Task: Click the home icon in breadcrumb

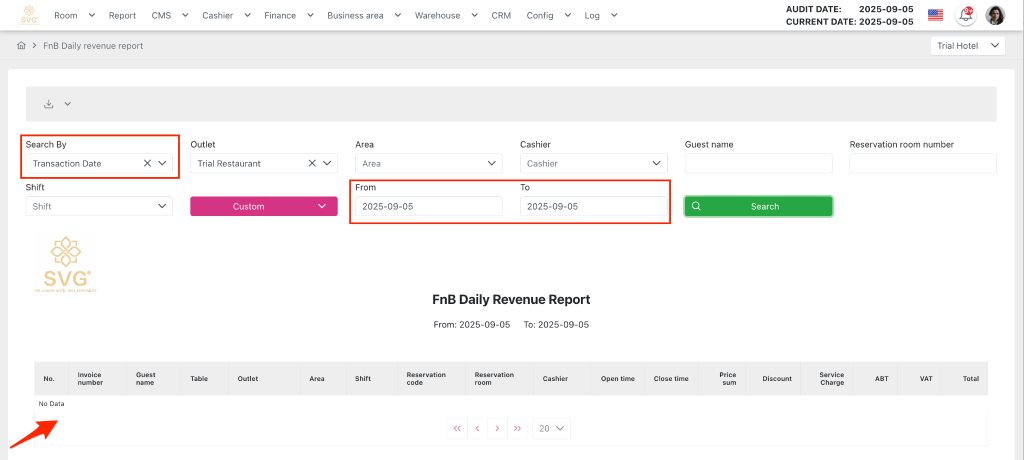Action: coord(21,46)
